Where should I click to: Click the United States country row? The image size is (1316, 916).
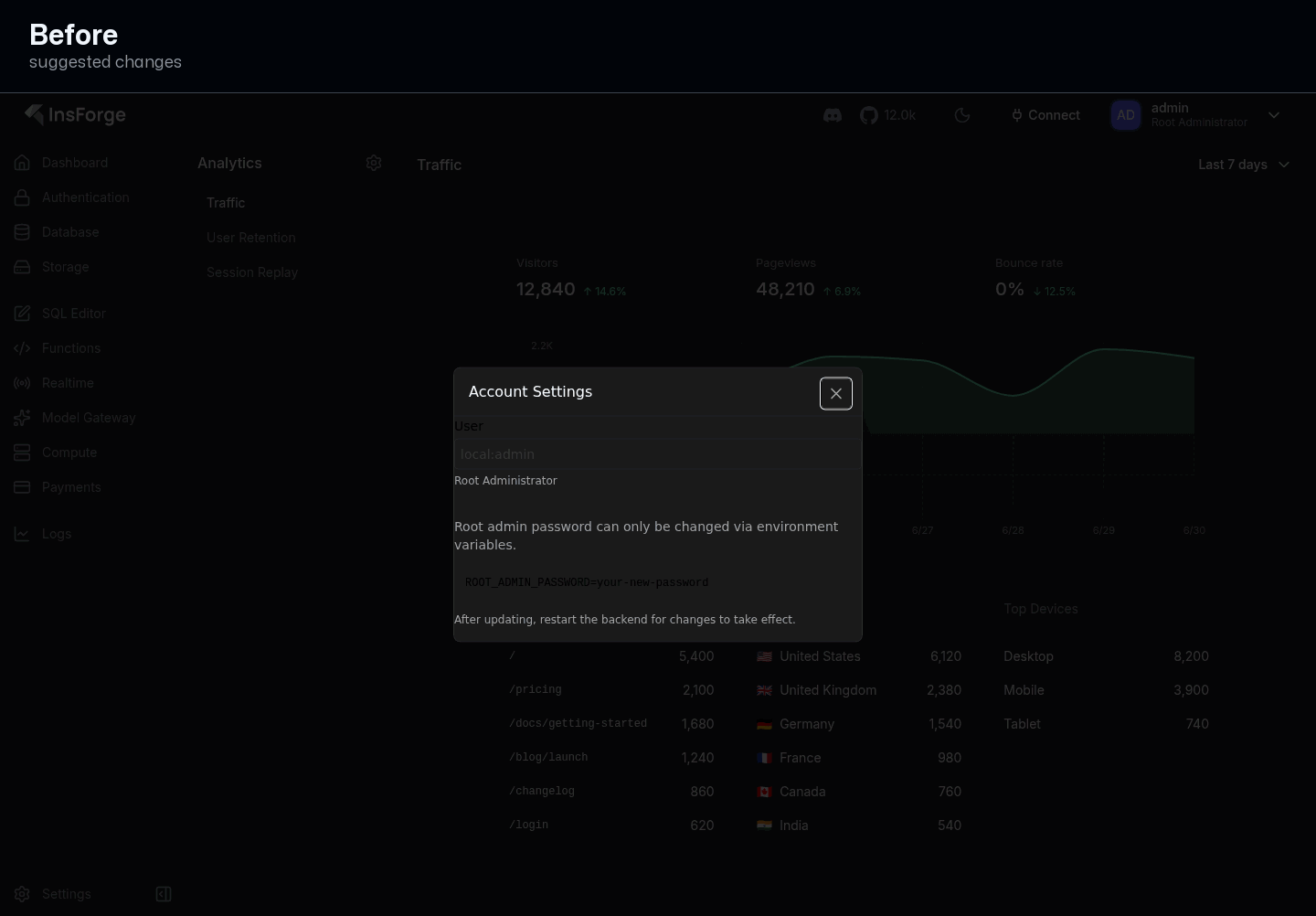[x=859, y=656]
